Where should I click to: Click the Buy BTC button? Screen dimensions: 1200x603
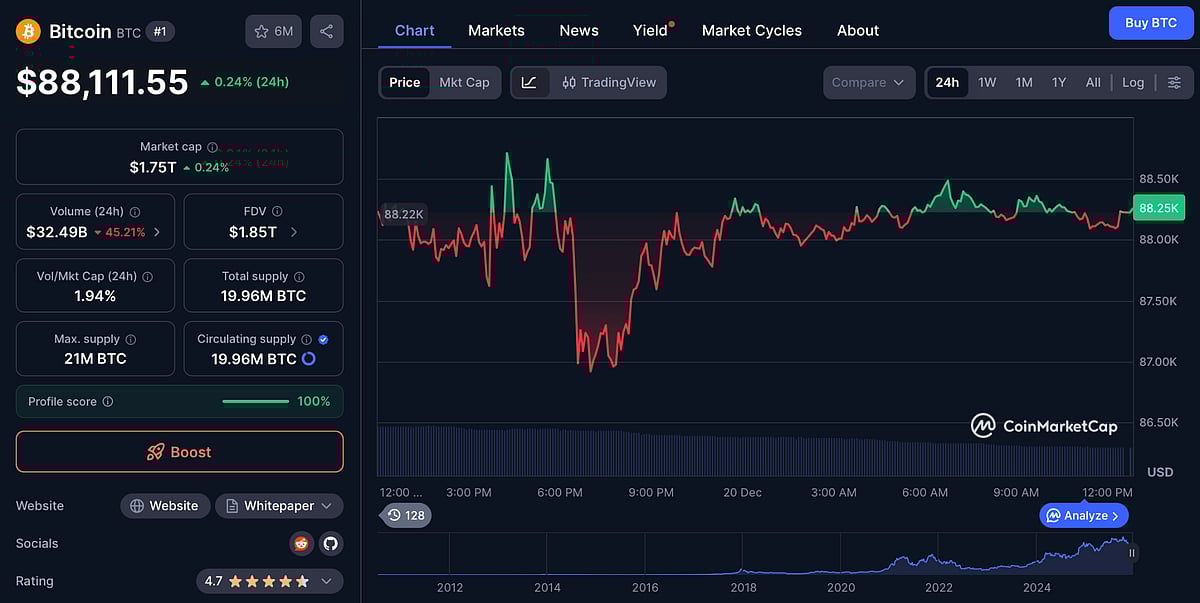point(1151,22)
